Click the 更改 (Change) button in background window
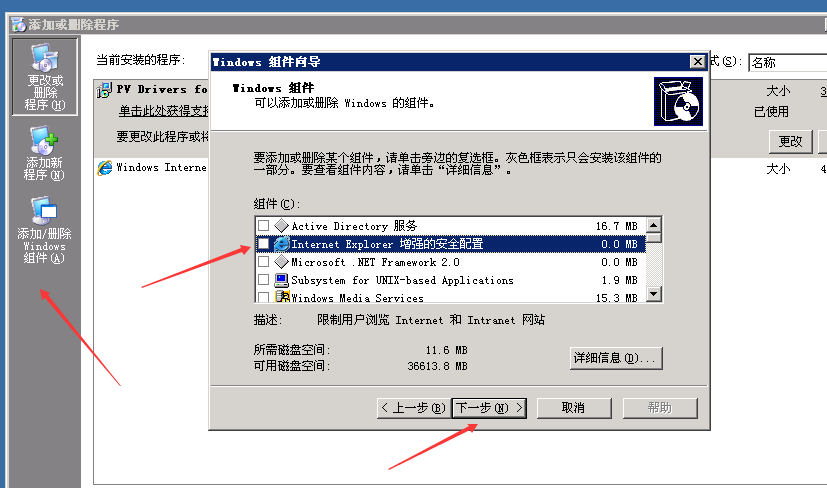827x488 pixels. pyautogui.click(x=790, y=141)
